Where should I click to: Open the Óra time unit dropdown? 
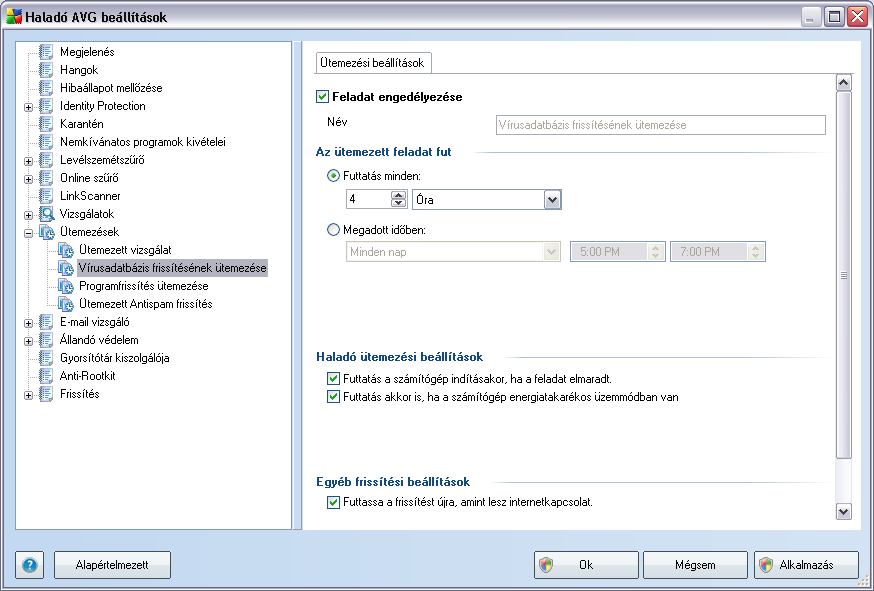(x=552, y=200)
